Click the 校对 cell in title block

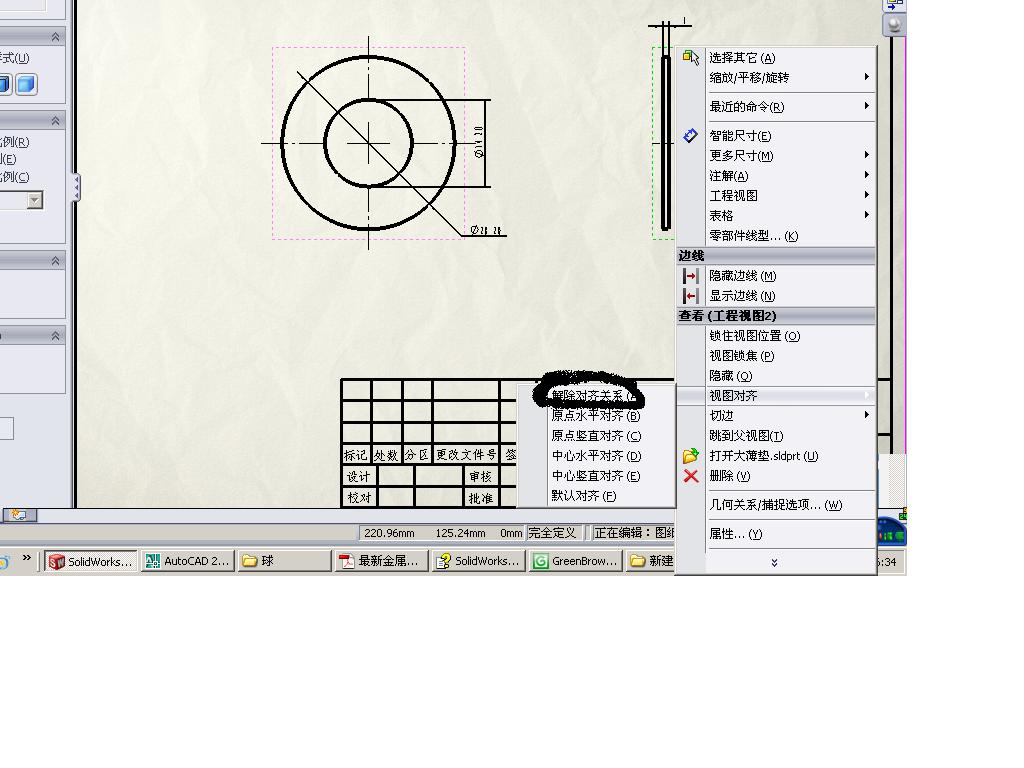pyautogui.click(x=359, y=498)
